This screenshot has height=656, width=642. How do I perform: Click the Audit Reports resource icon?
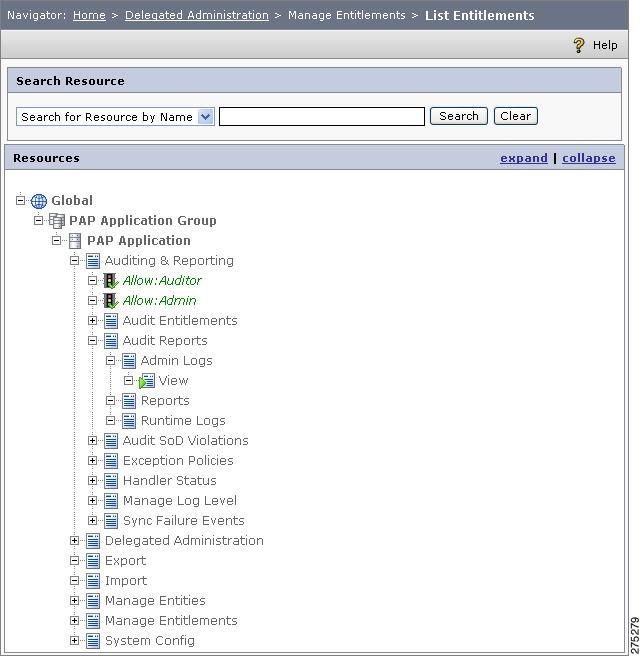[111, 341]
